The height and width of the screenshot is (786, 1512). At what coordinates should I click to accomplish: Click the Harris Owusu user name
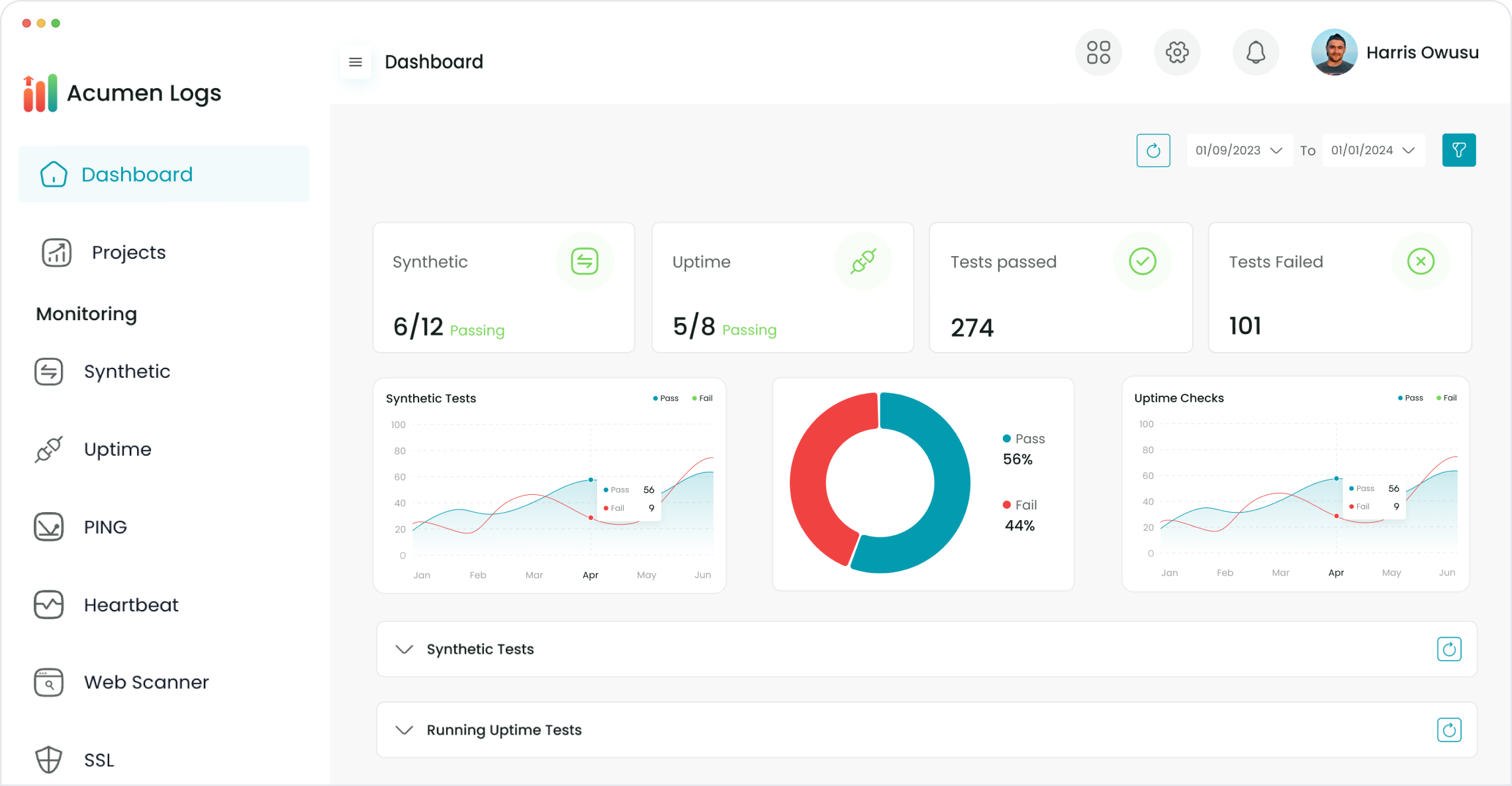point(1422,53)
